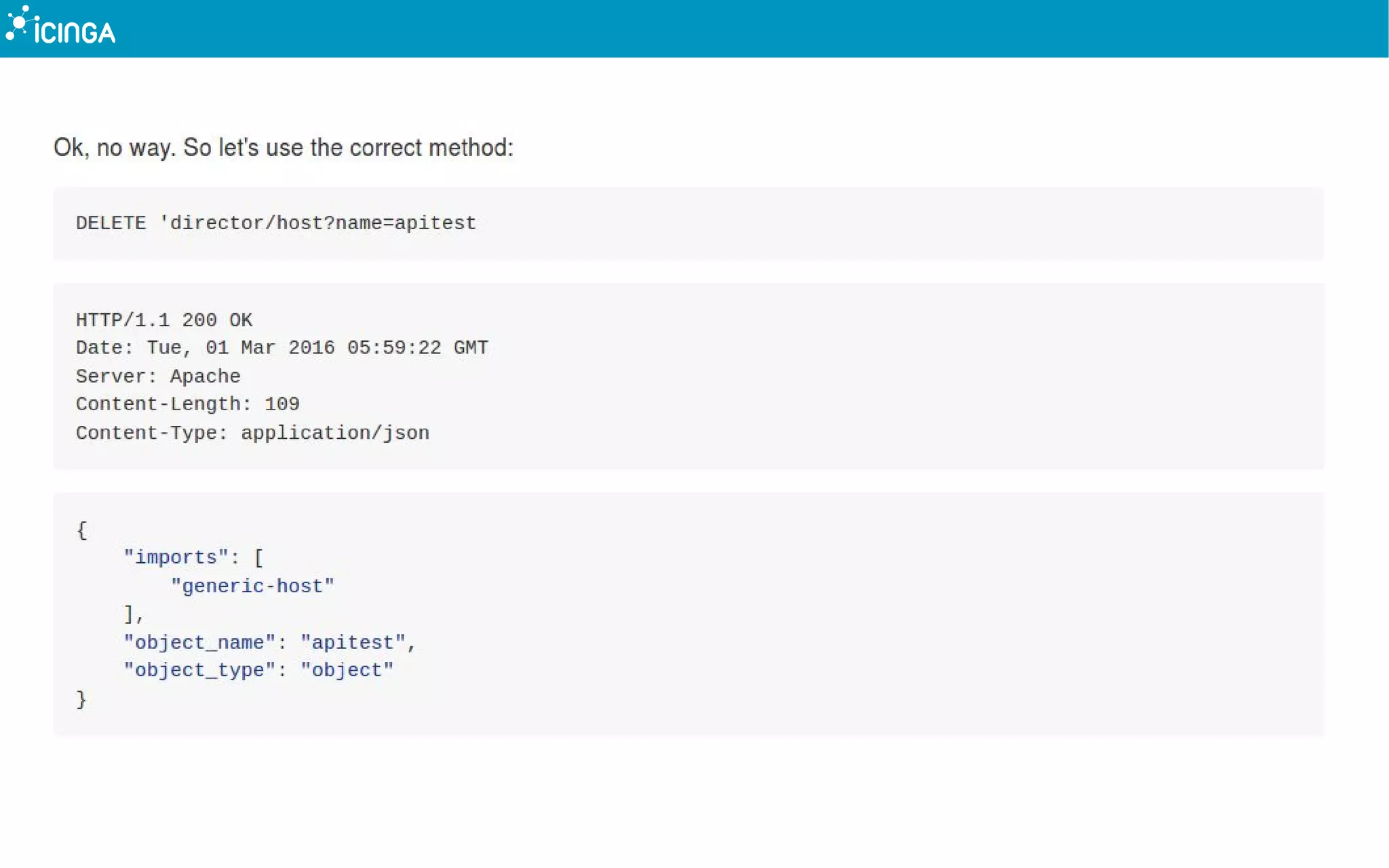This screenshot has height=868, width=1389.
Task: Click the 'Server: Apache' line
Action: click(x=158, y=376)
